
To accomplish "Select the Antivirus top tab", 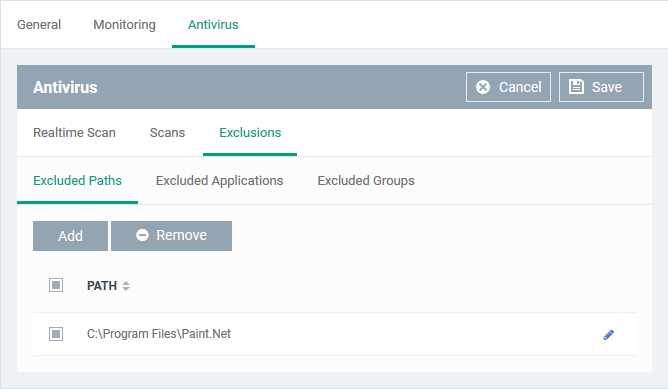I will pos(213,25).
